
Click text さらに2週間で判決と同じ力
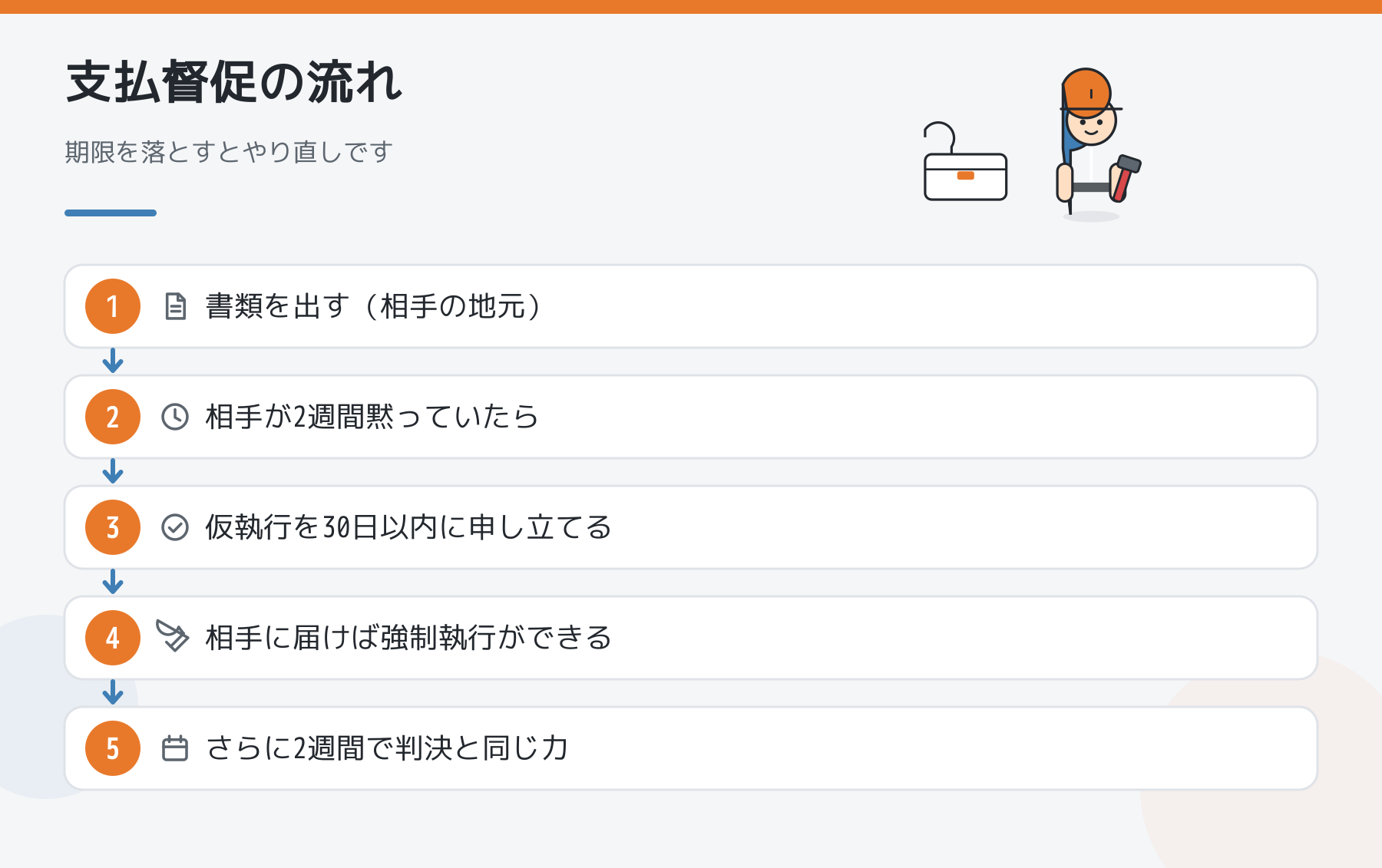[387, 748]
